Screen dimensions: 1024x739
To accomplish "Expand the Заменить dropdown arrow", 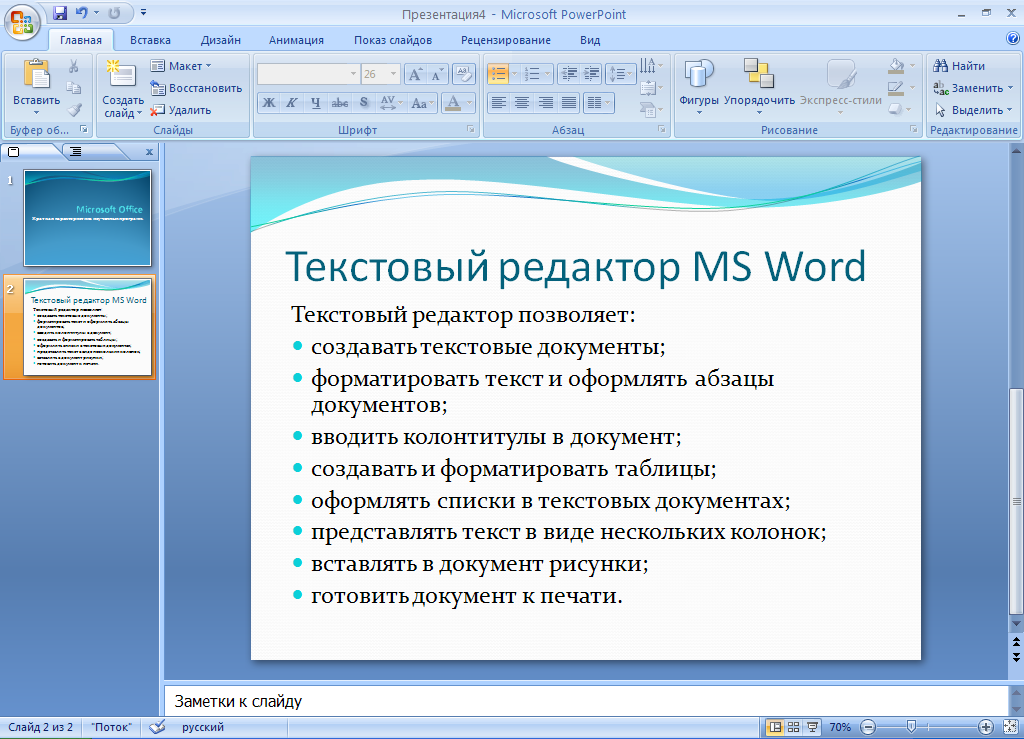I will click(1010, 88).
